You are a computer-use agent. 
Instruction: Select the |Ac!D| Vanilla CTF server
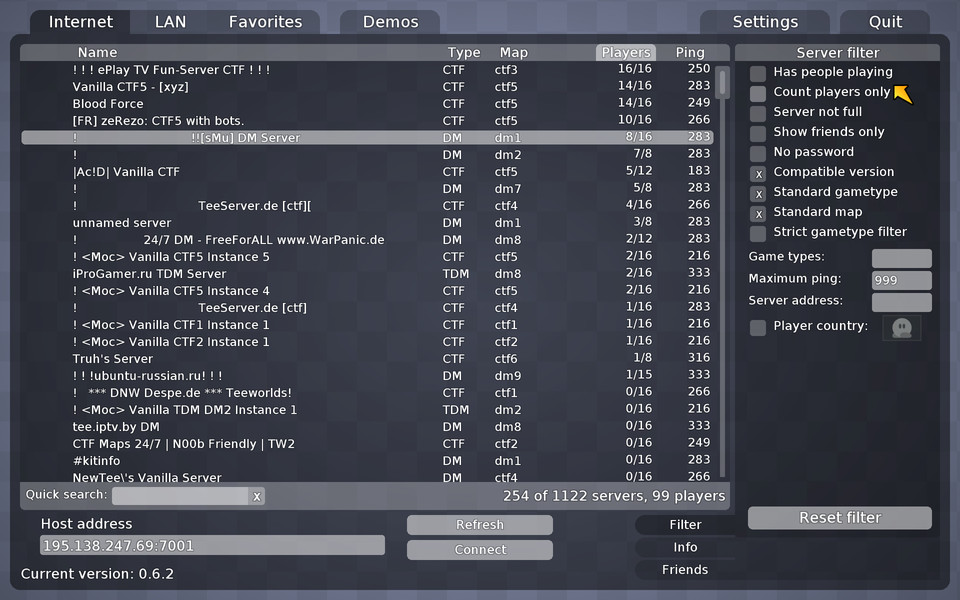(x=367, y=172)
